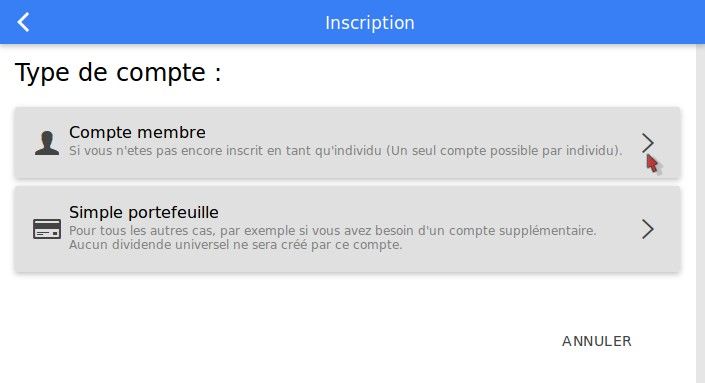Select the Simple portefeuille title
The height and width of the screenshot is (383, 705).
click(x=144, y=212)
